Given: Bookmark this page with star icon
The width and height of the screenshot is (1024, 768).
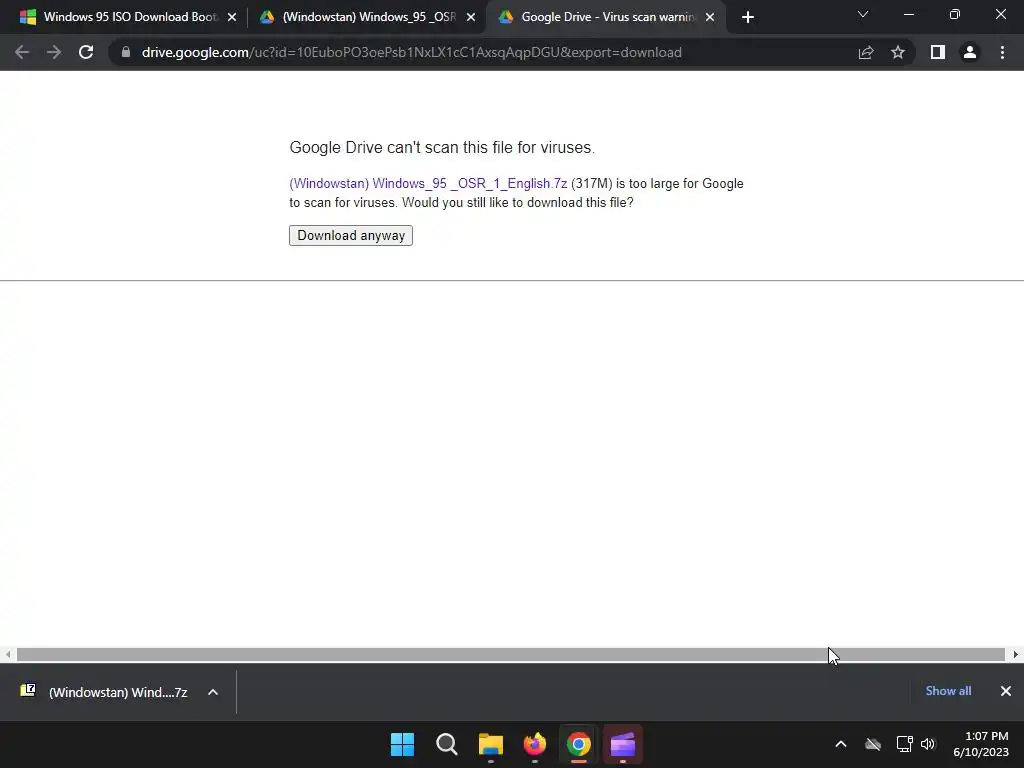Looking at the screenshot, I should [898, 52].
